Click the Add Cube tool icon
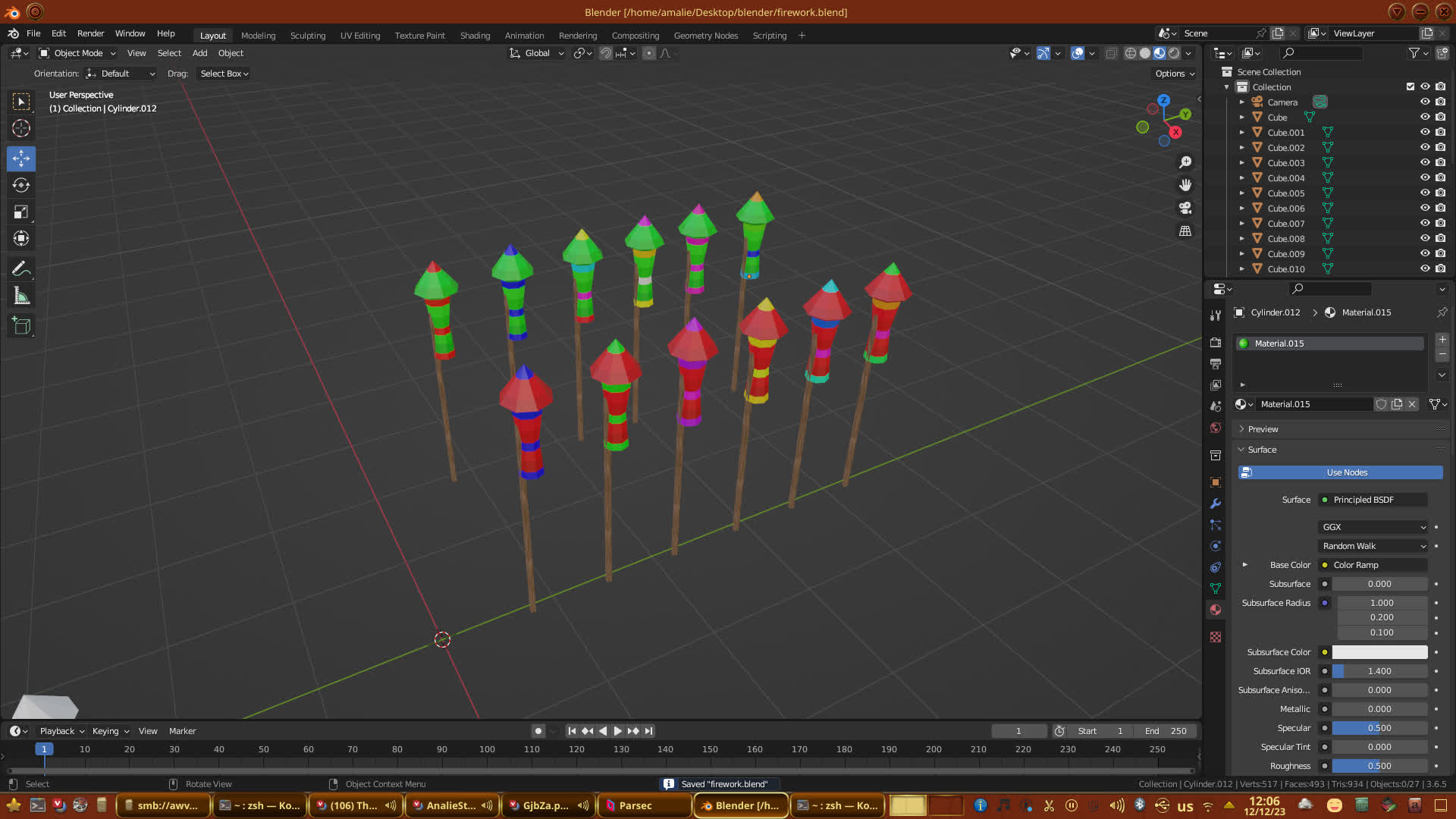1456x819 pixels. (21, 326)
